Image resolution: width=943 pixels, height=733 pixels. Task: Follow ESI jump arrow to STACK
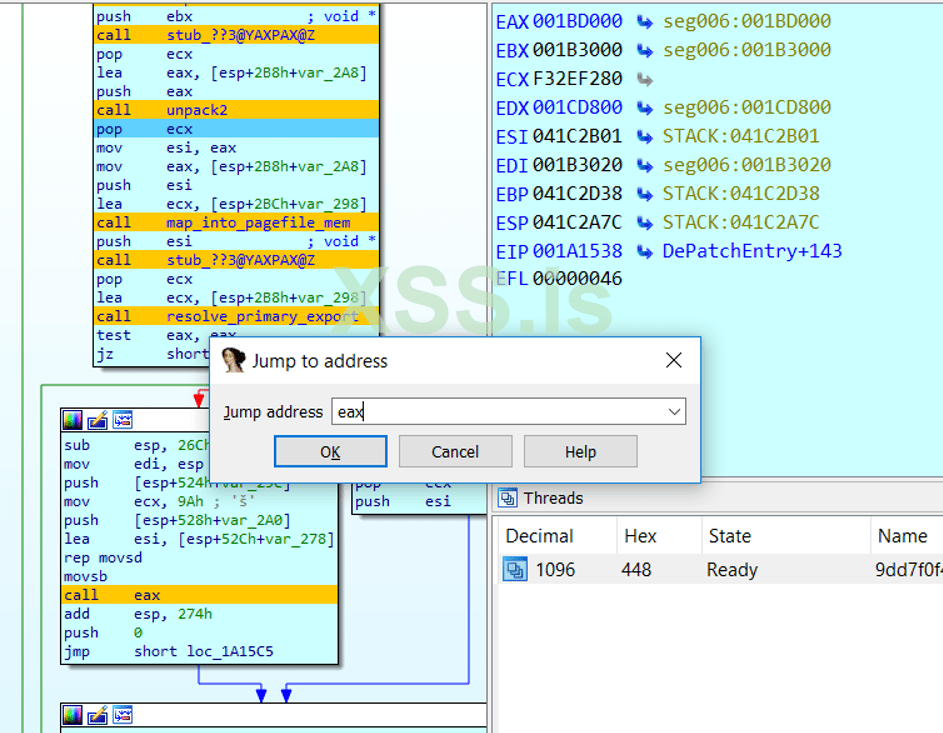point(645,137)
